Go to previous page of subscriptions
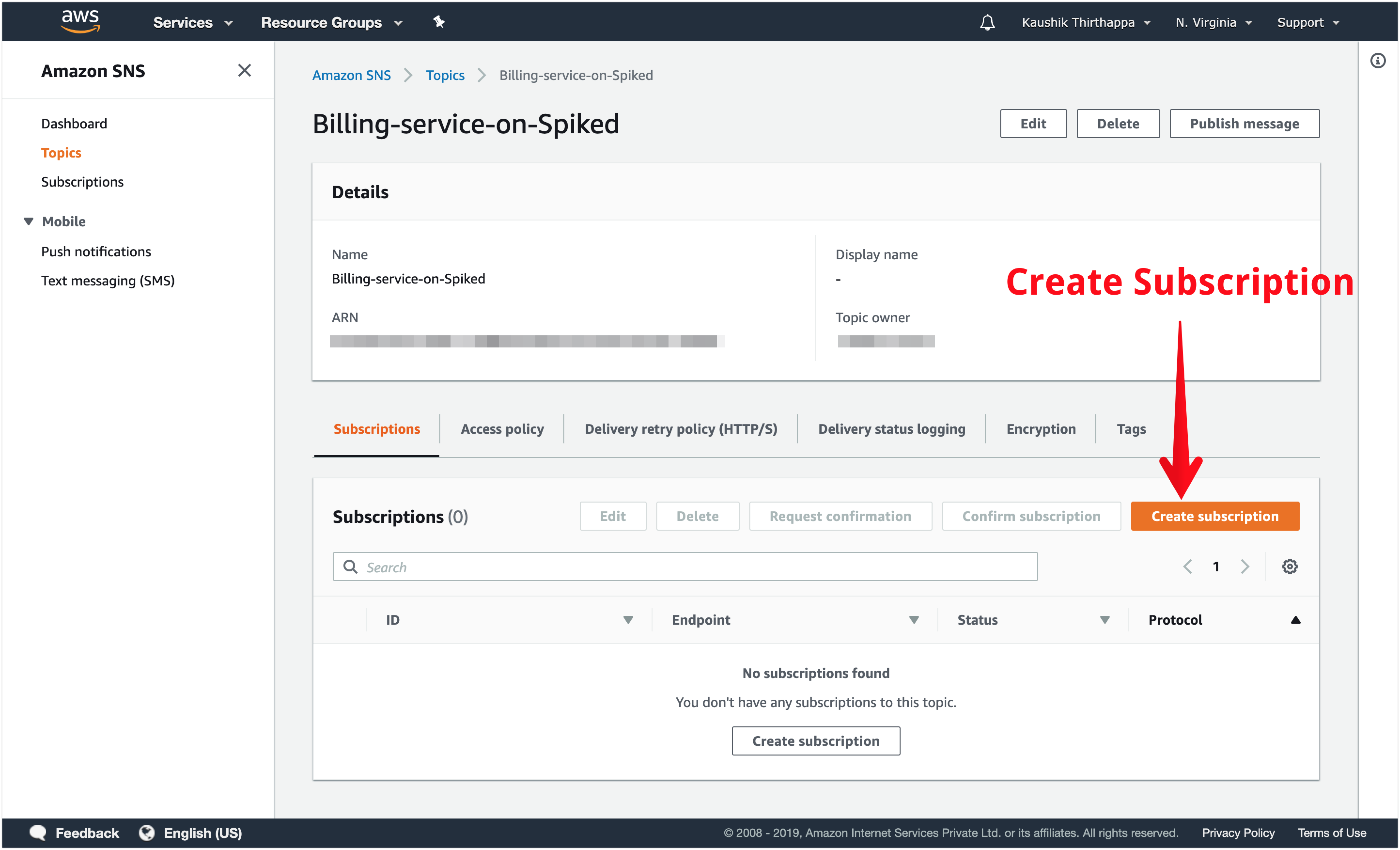This screenshot has height=850, width=1400. (x=1188, y=566)
